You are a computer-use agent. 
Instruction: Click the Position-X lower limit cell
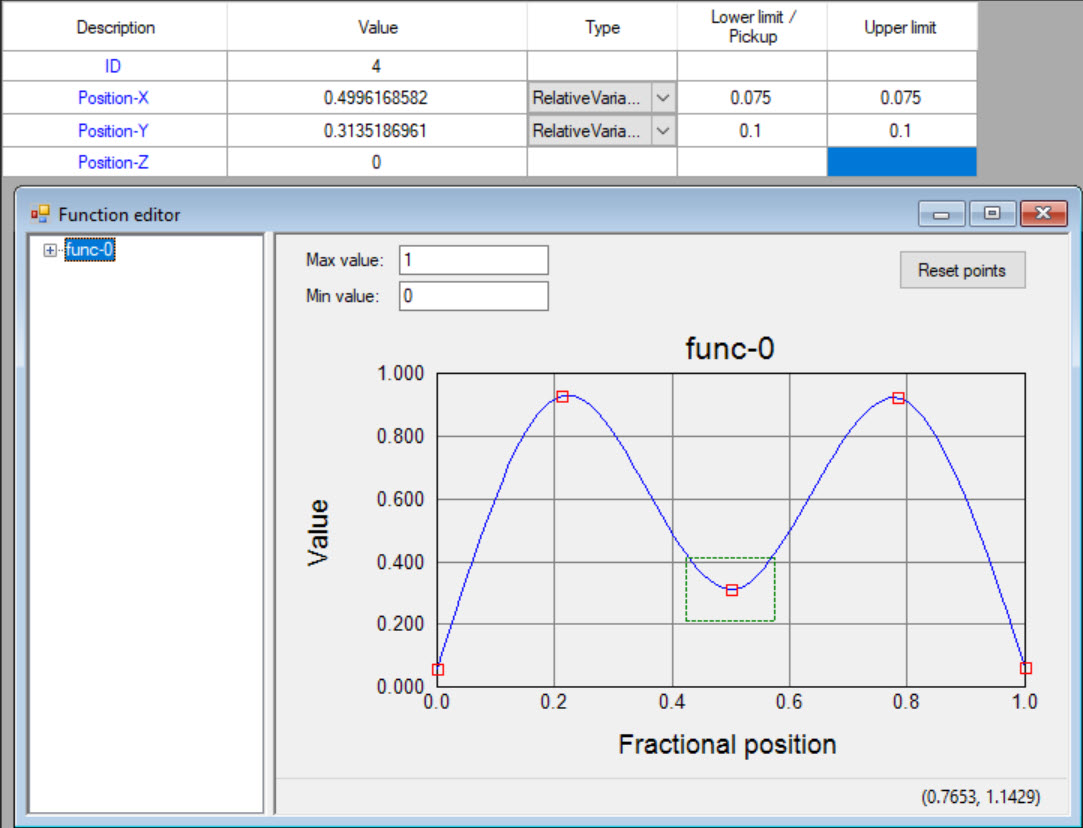tap(751, 98)
